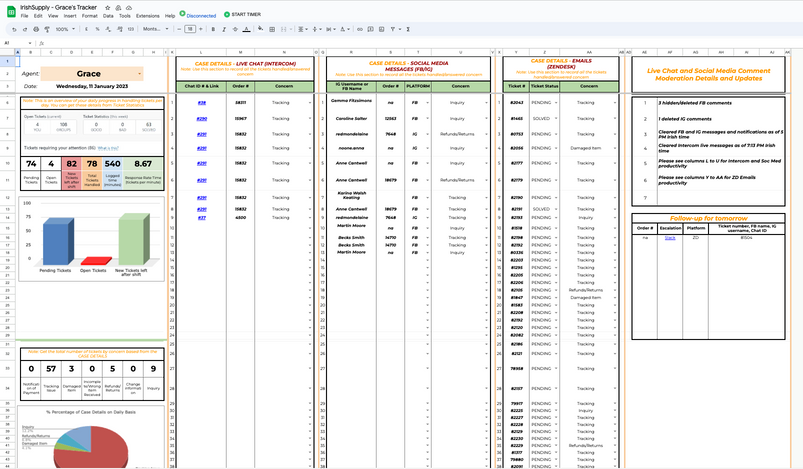Toggle bold formatting in the toolbar
The image size is (803, 469).
click(x=213, y=29)
